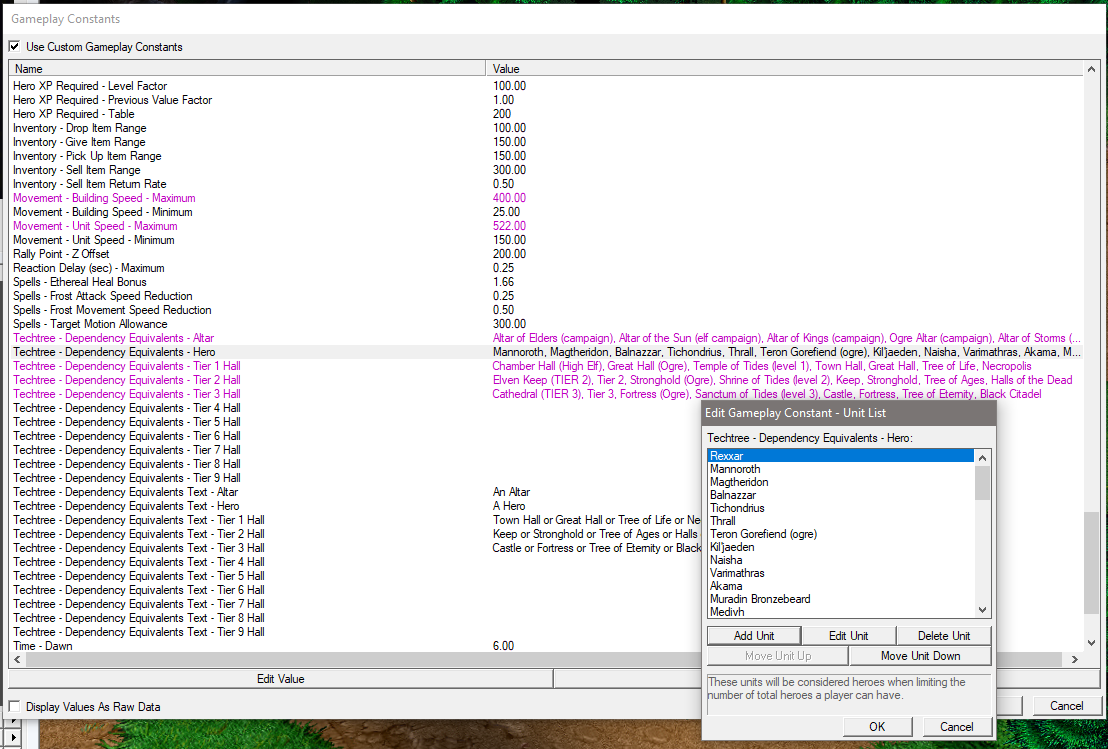This screenshot has height=749, width=1108.
Task: Select Spells - Target Motion Allowance row
Action: coord(546,324)
